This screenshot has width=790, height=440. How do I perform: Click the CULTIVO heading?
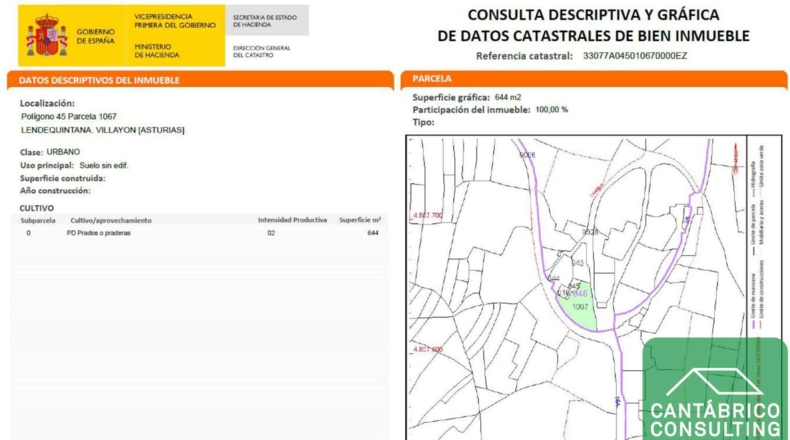click(x=37, y=208)
